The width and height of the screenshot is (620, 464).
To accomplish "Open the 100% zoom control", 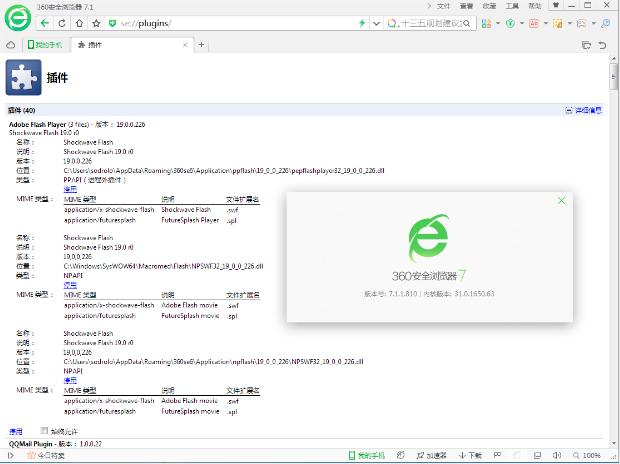I will coord(587,456).
